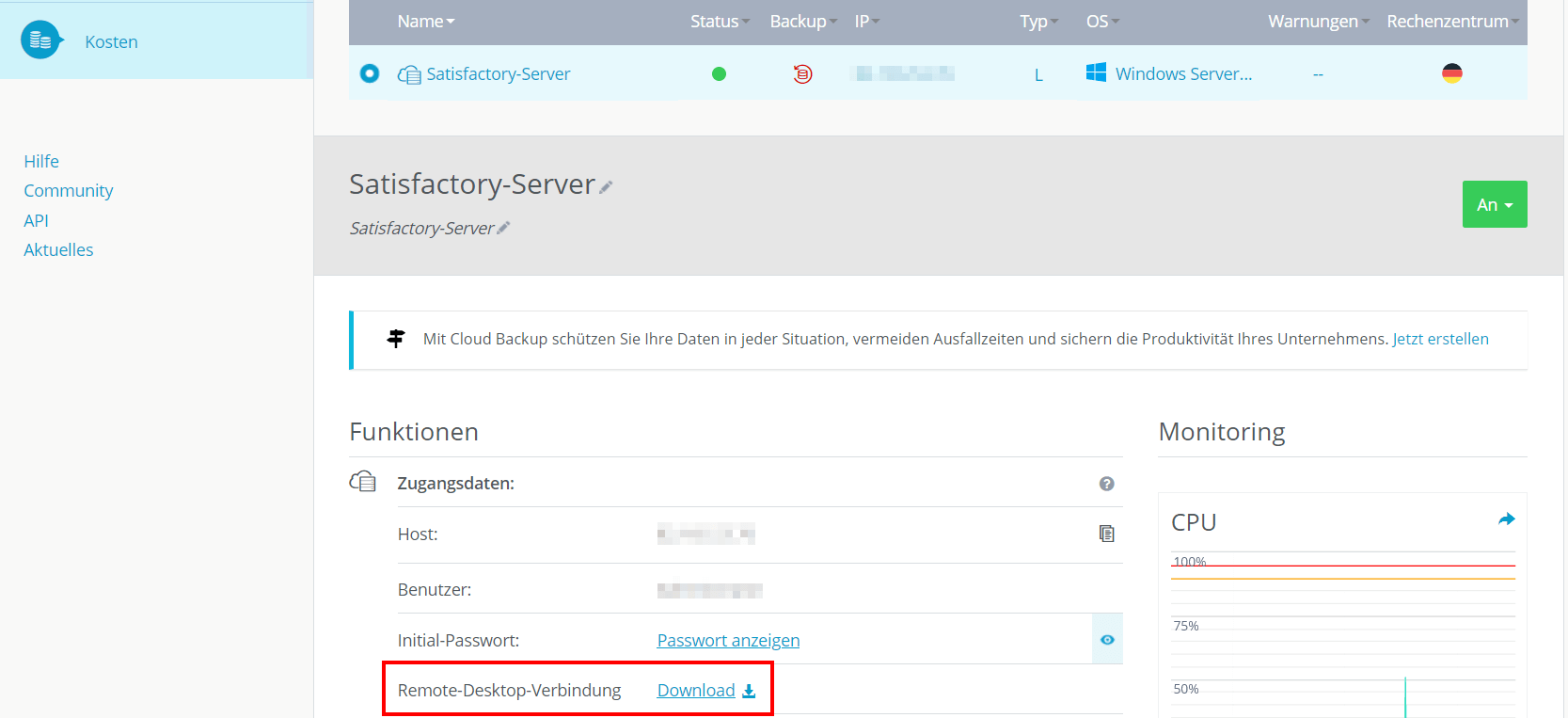Click the CPU chart heading
The image size is (1568, 718).
[1194, 522]
